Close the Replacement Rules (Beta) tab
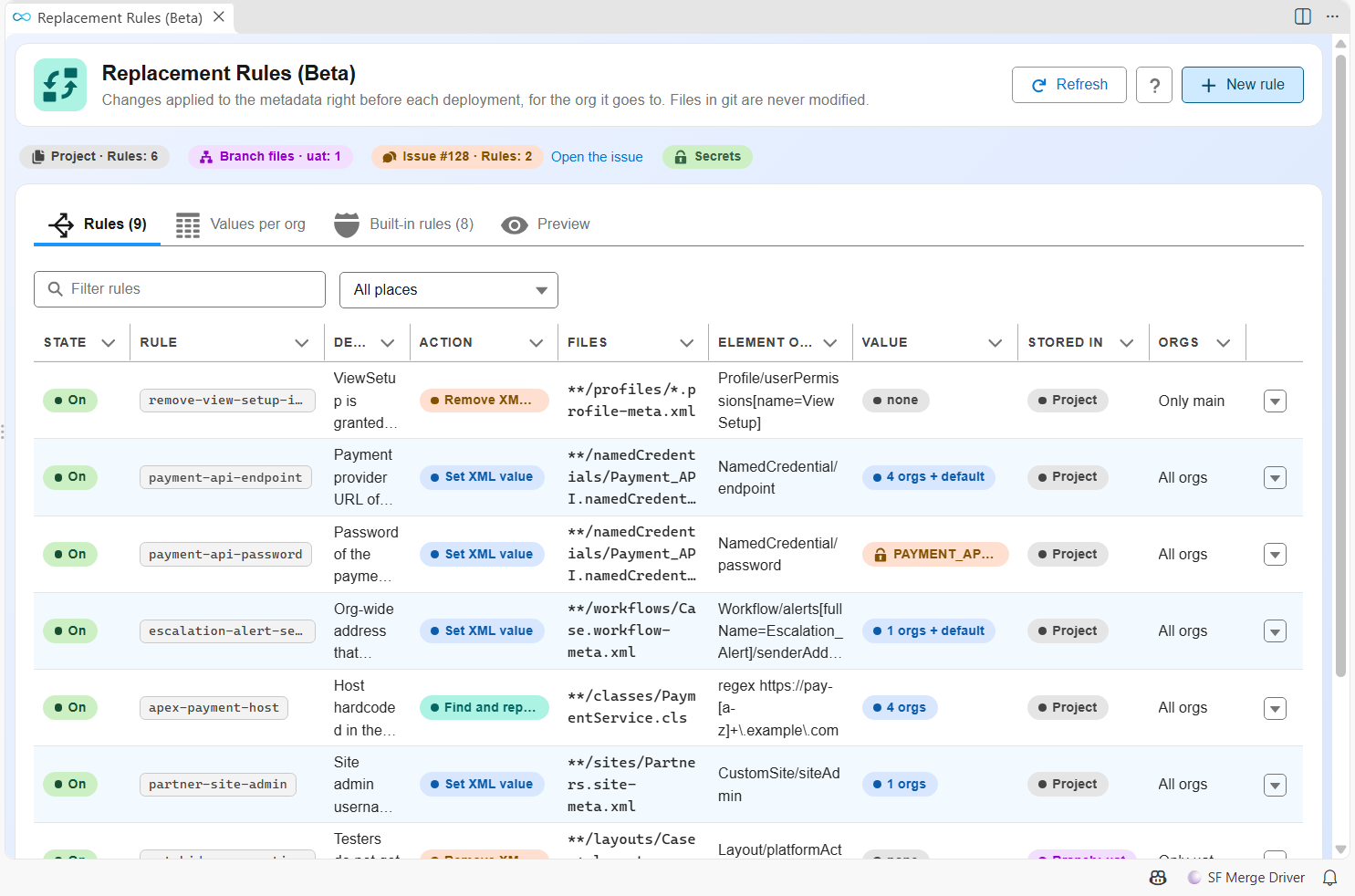 tap(219, 16)
